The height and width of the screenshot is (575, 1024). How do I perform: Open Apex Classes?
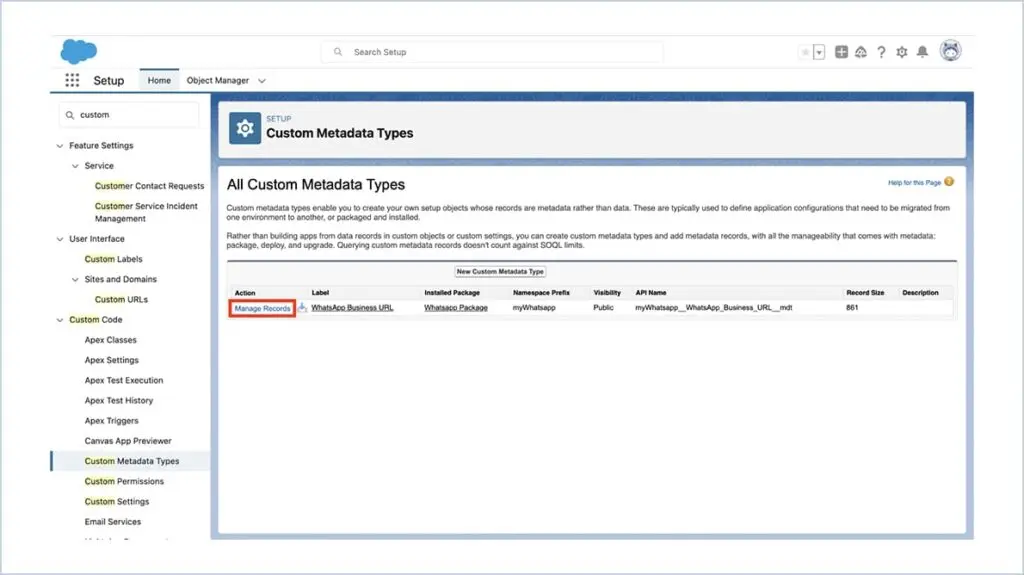110,340
